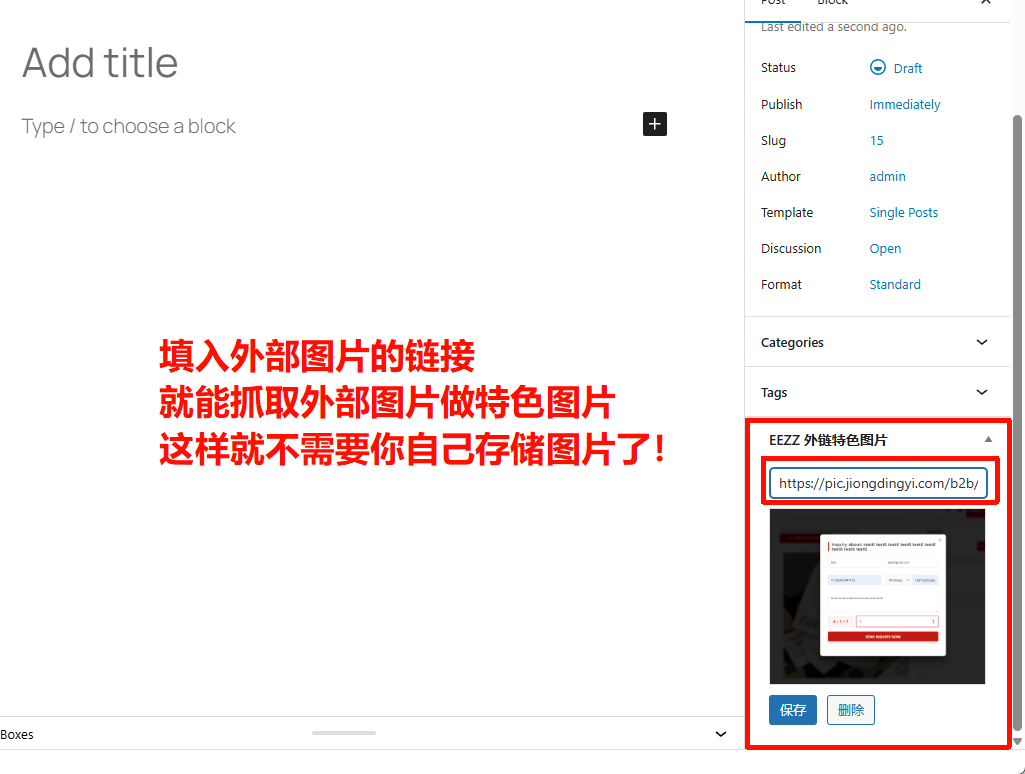
Task: Click the black plus block inserter icon
Action: point(654,124)
